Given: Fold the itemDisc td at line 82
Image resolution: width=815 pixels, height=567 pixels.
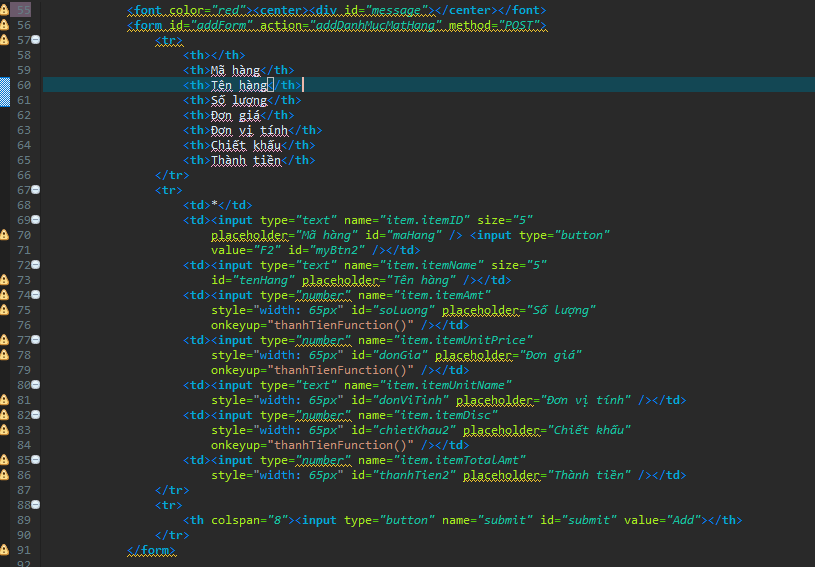Looking at the screenshot, I should pyautogui.click(x=36, y=415).
